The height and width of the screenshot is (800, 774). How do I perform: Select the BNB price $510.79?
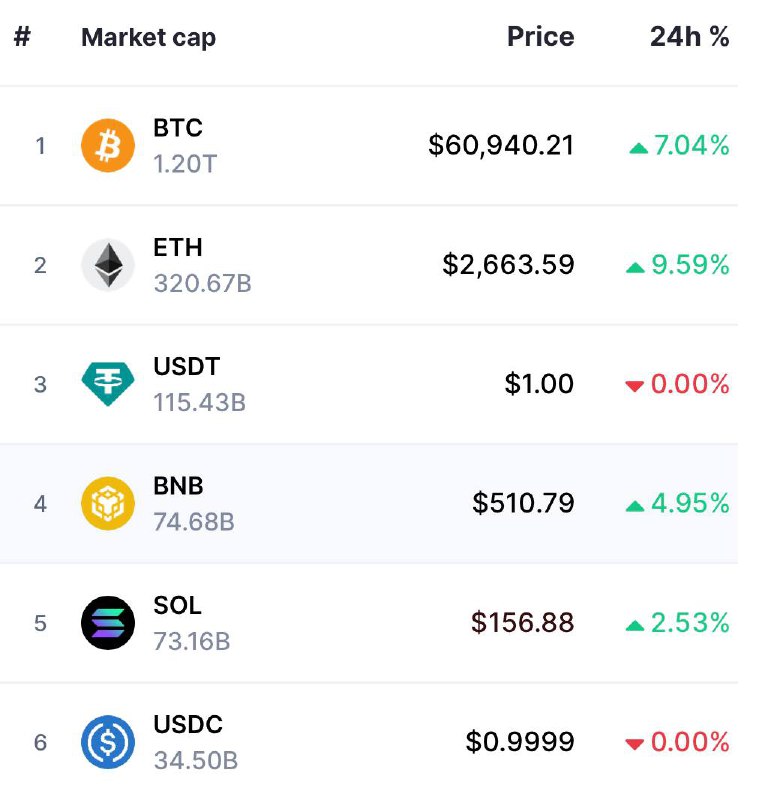(x=523, y=503)
